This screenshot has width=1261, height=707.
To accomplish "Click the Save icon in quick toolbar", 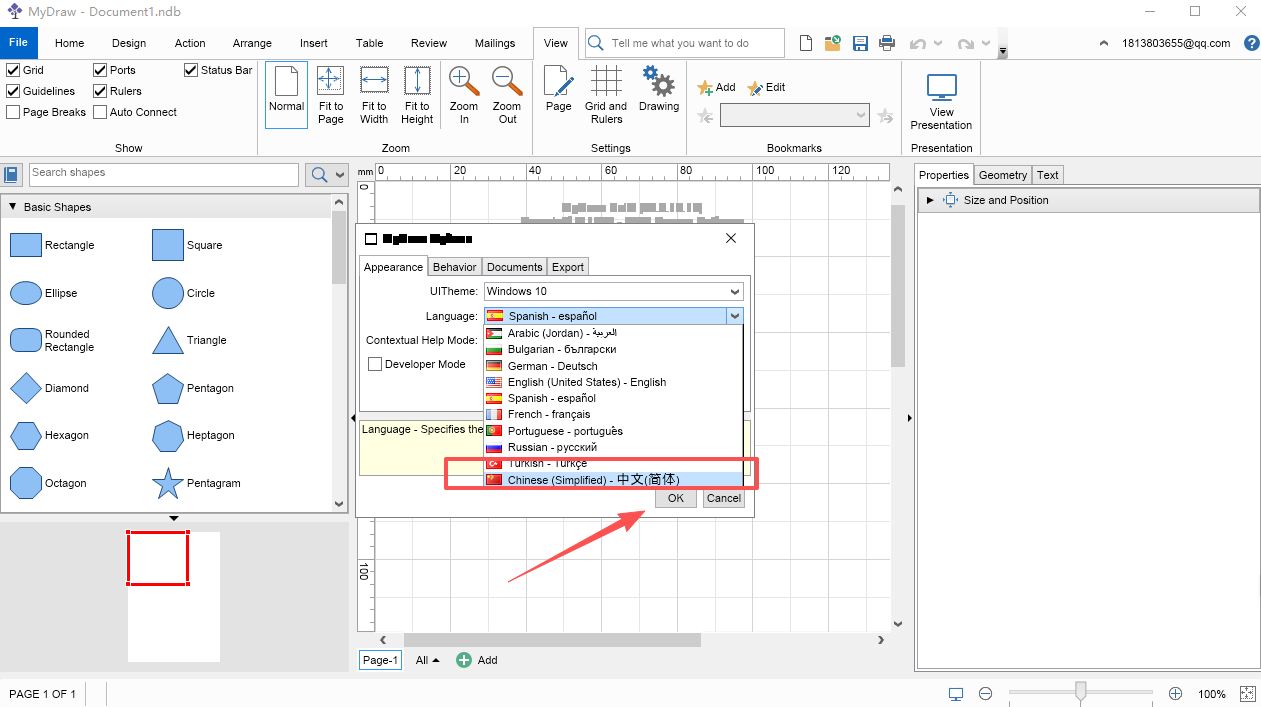I will [860, 43].
